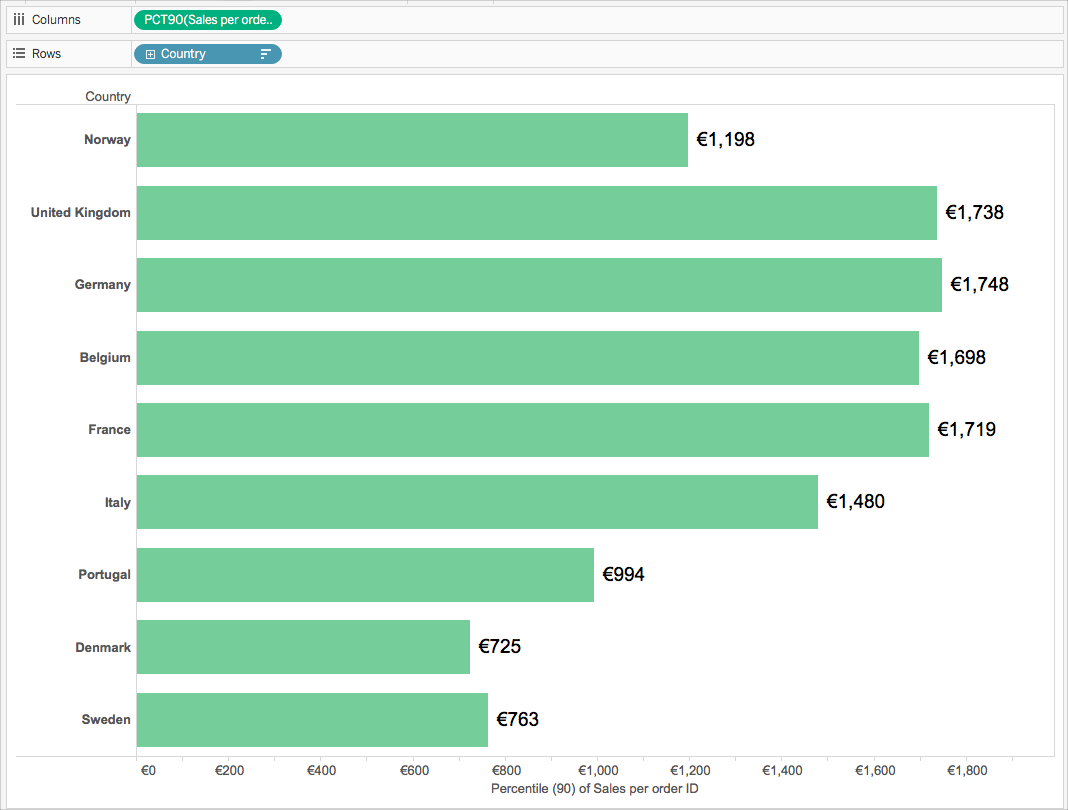Viewport: 1068px width, 810px height.
Task: Expand the Country pill plus icon
Action: pyautogui.click(x=151, y=54)
